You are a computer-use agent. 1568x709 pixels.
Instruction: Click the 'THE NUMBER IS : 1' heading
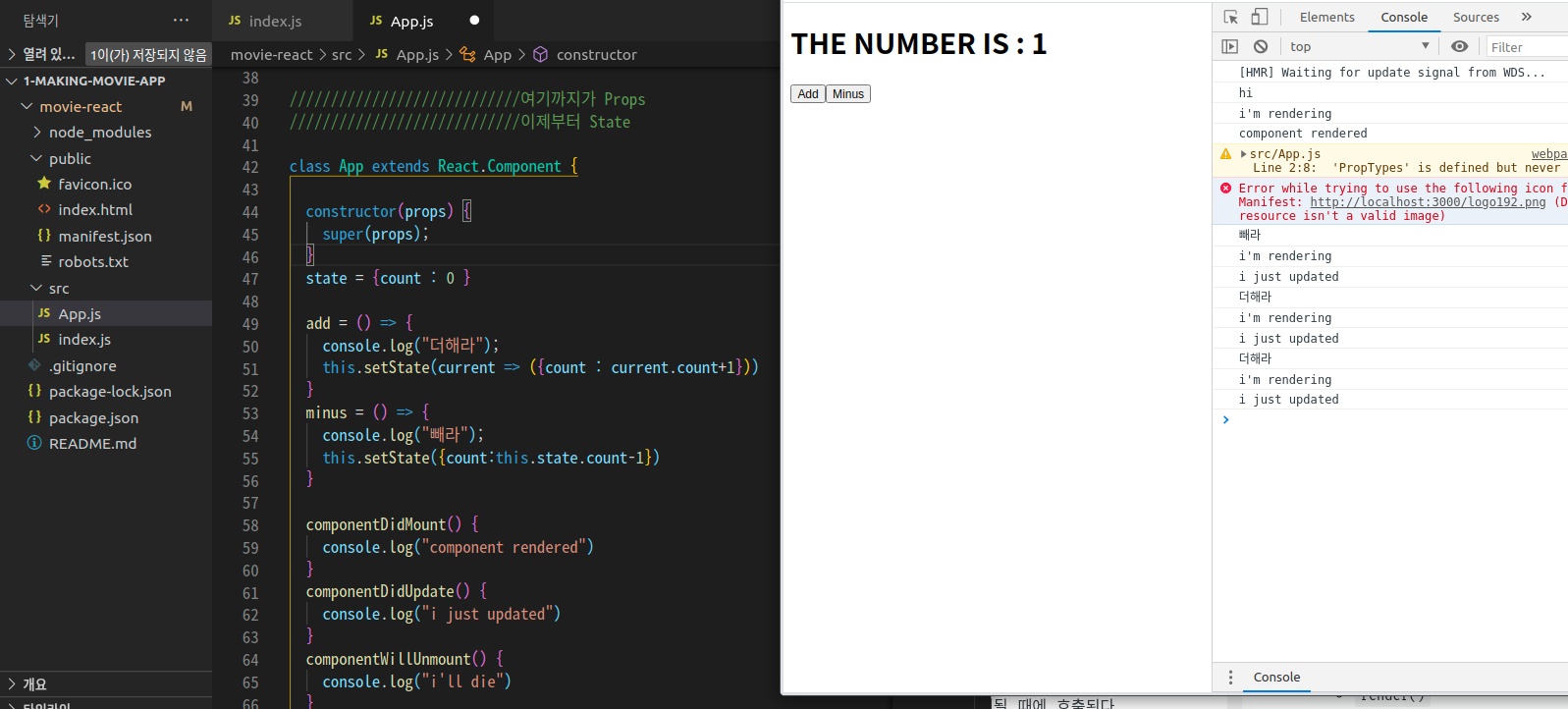(x=919, y=44)
